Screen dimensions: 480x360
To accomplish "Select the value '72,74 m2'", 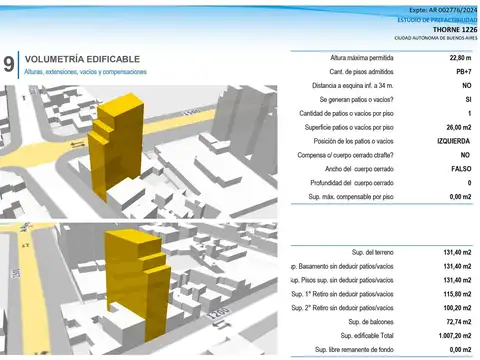I will point(459,322).
